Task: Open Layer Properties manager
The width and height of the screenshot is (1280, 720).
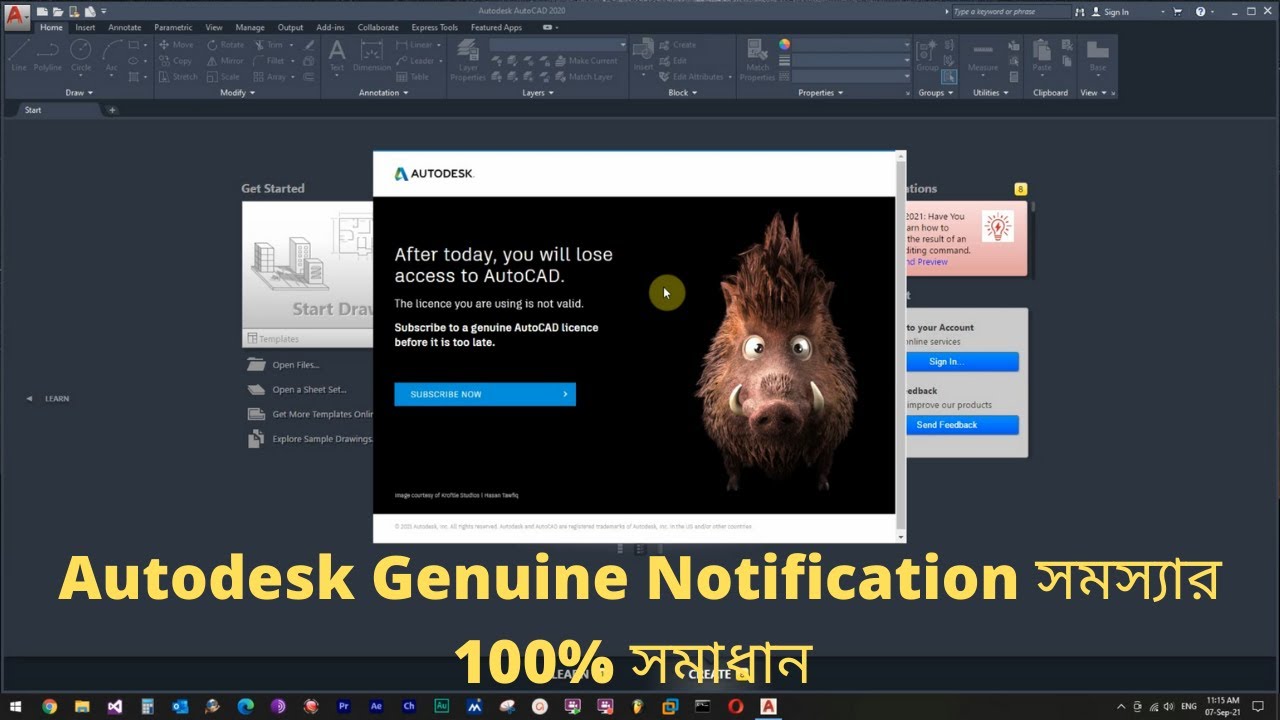Action: click(x=468, y=61)
